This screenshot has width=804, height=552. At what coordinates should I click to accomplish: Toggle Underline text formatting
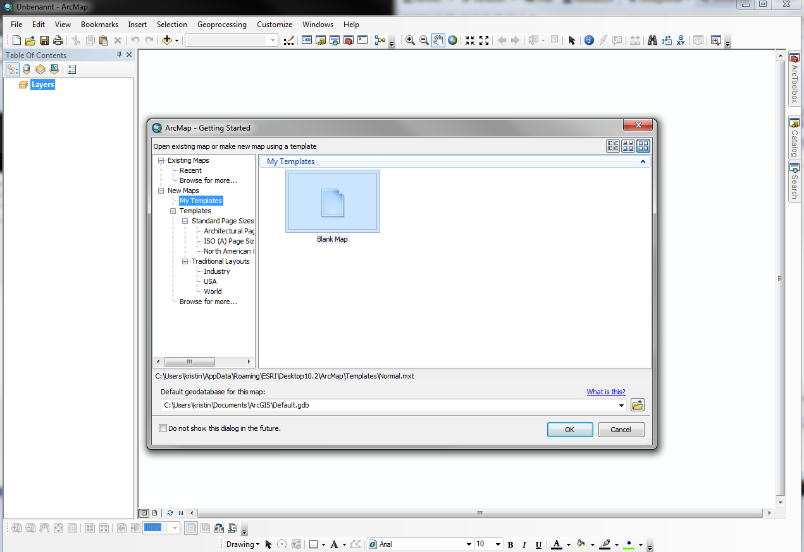click(538, 544)
